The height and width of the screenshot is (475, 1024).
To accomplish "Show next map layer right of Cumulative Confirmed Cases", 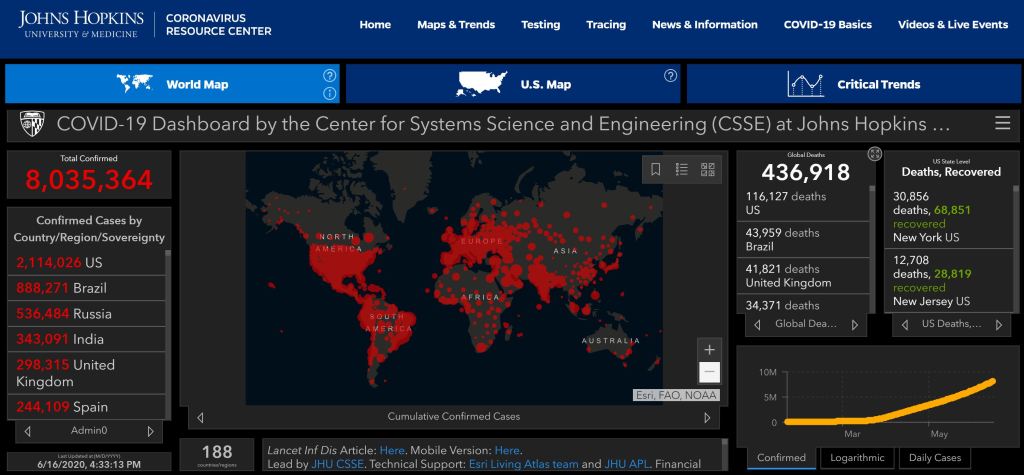I will click(707, 418).
